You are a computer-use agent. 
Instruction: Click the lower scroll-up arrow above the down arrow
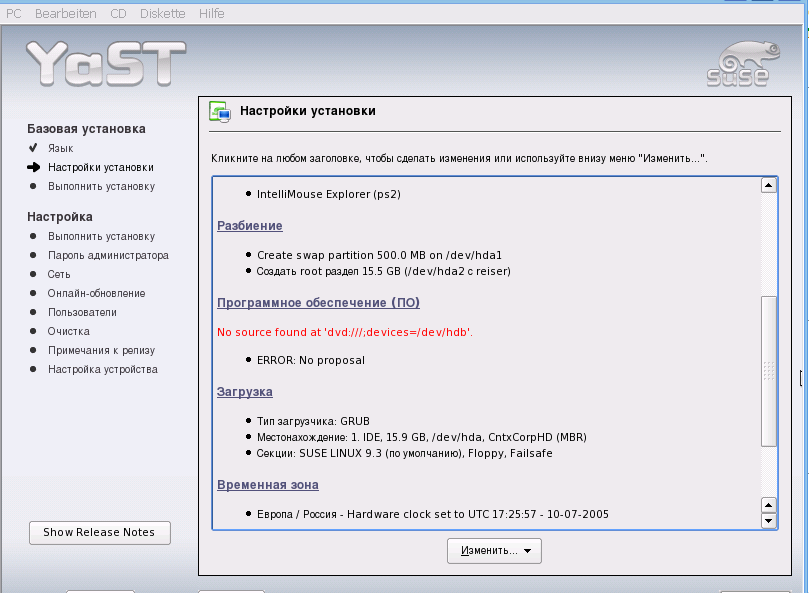pyautogui.click(x=769, y=505)
